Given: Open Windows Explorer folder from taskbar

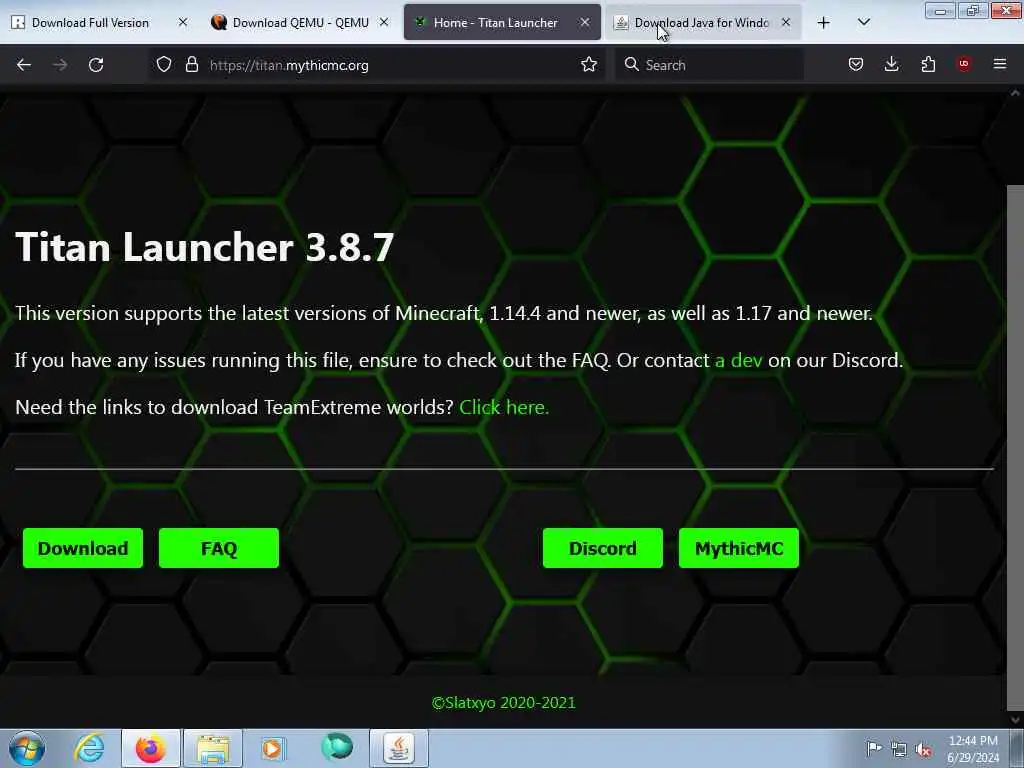Looking at the screenshot, I should tap(213, 748).
